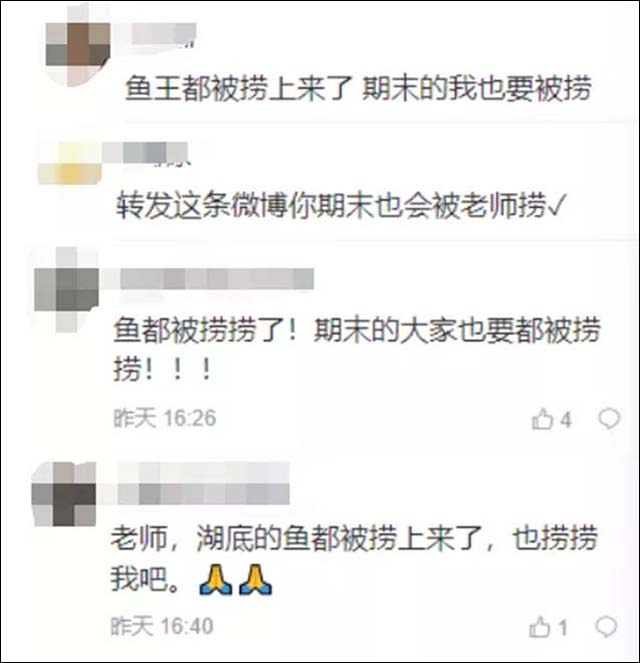Open blurred username above 鱼都被捞捞了 comment
Viewport: 640px width, 663px height.
click(208, 279)
